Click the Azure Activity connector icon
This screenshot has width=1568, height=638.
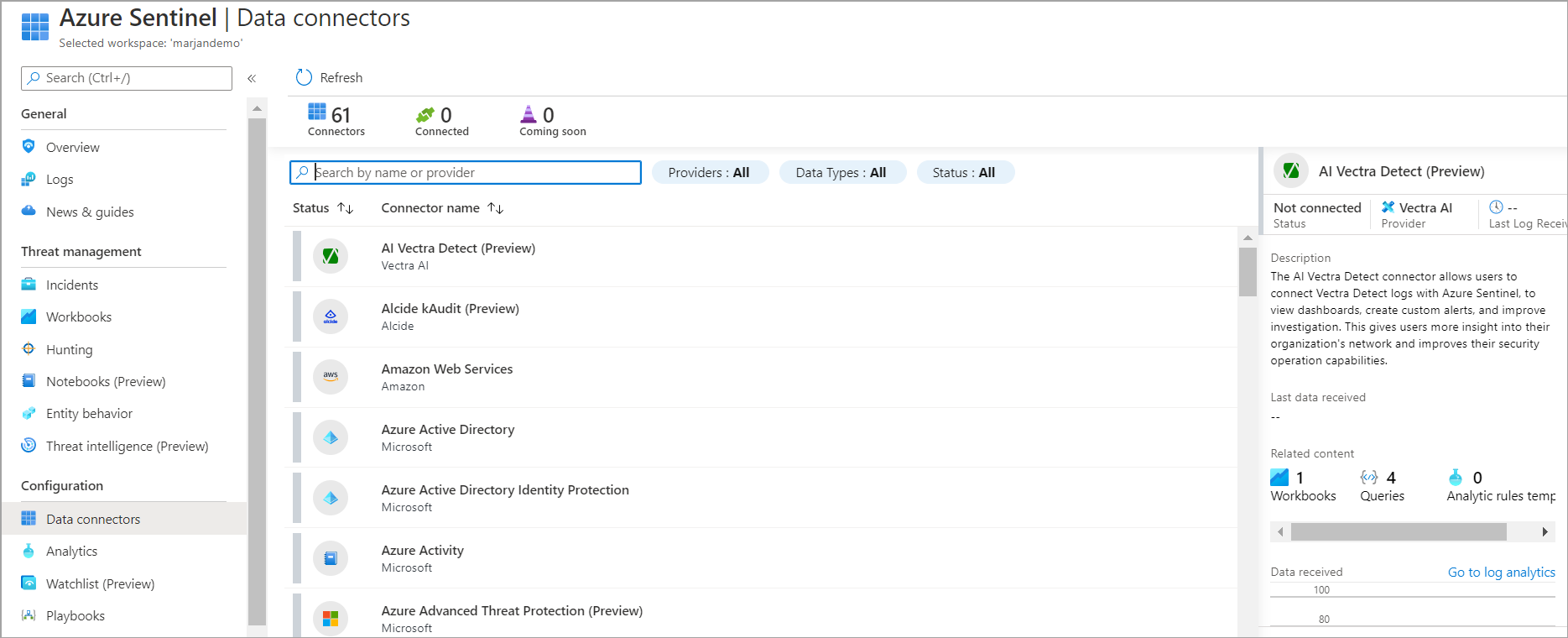[x=331, y=558]
